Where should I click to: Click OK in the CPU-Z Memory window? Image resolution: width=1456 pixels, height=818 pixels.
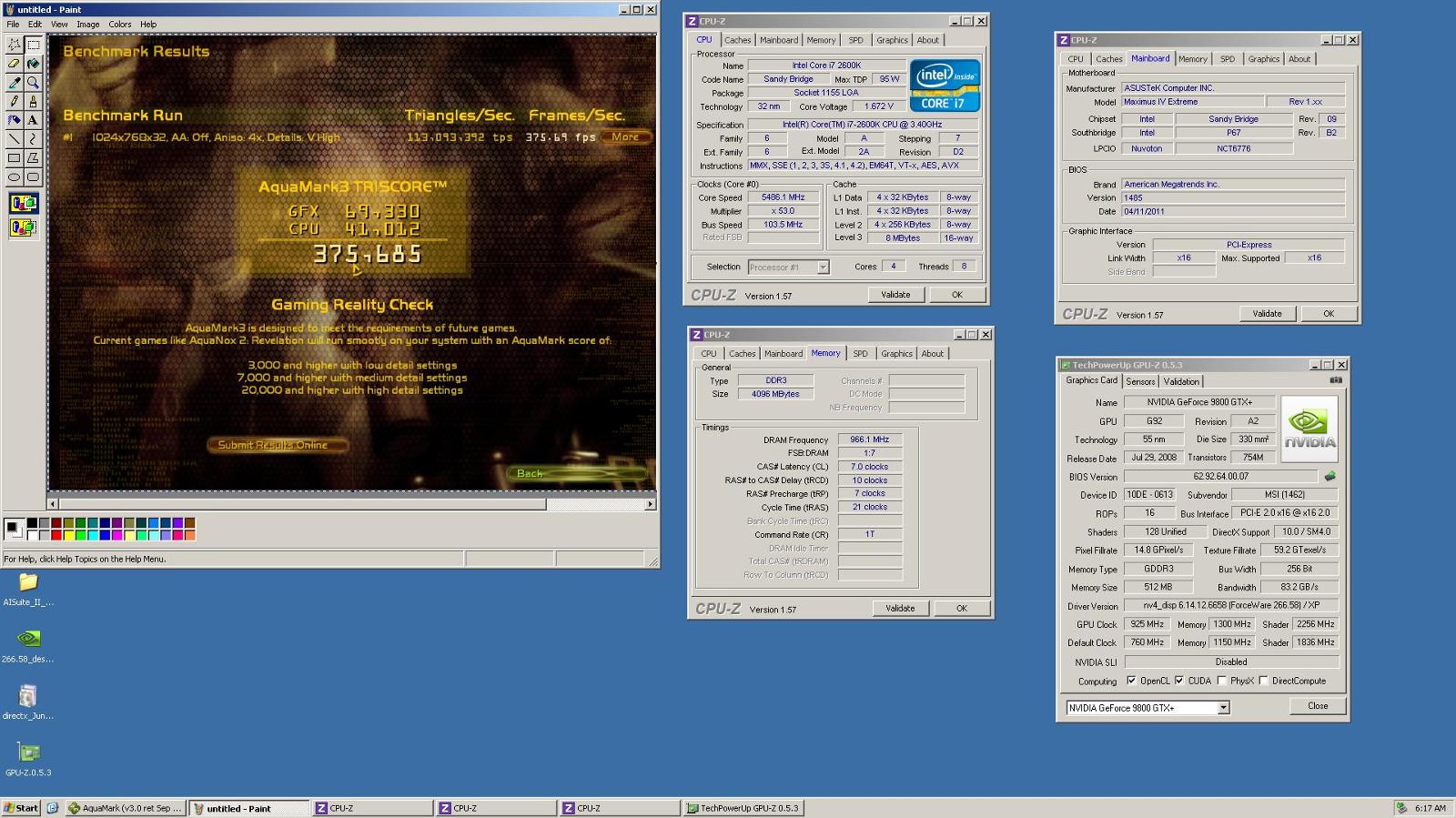point(961,609)
